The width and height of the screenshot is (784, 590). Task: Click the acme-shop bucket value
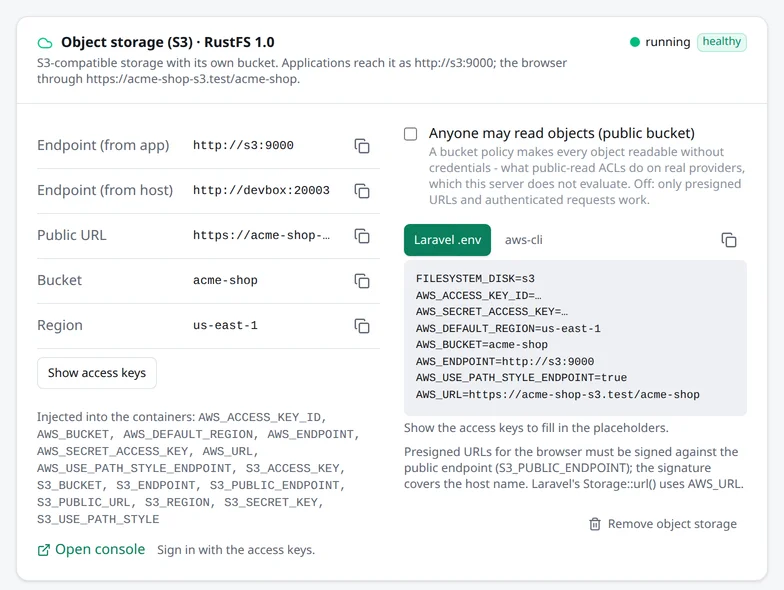click(226, 280)
